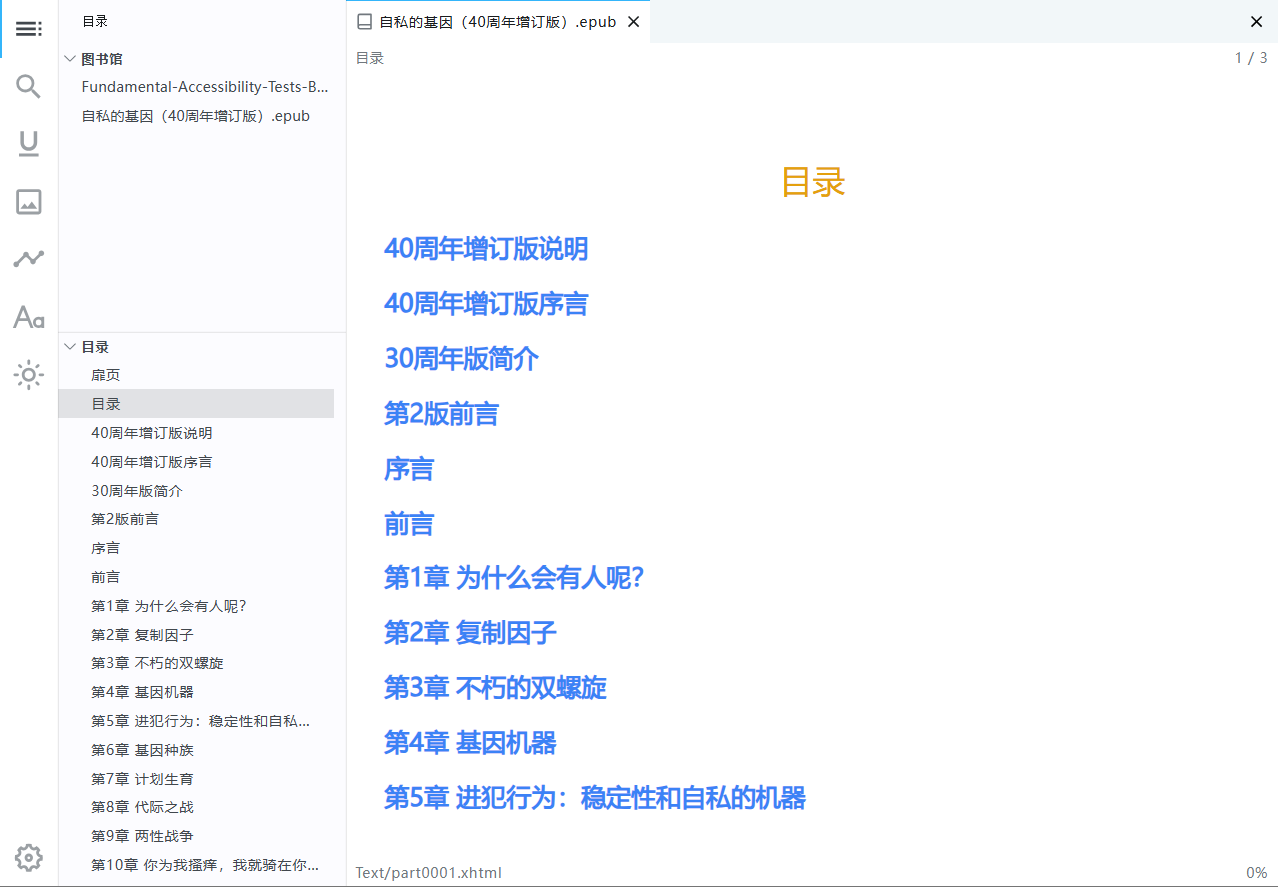
Task: Click the Text/part0001.xhtml status path
Action: point(429,873)
